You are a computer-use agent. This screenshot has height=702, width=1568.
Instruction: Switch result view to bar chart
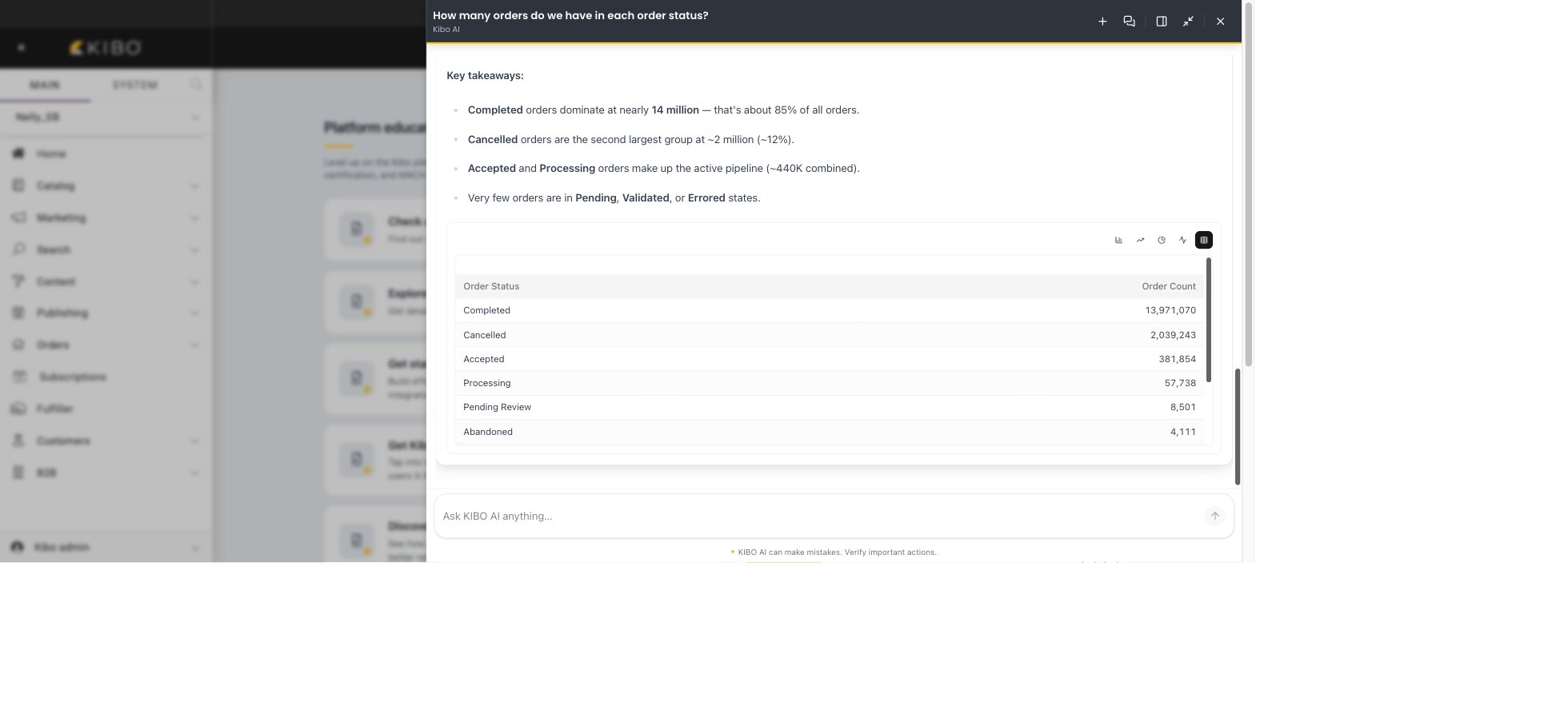pyautogui.click(x=1118, y=240)
